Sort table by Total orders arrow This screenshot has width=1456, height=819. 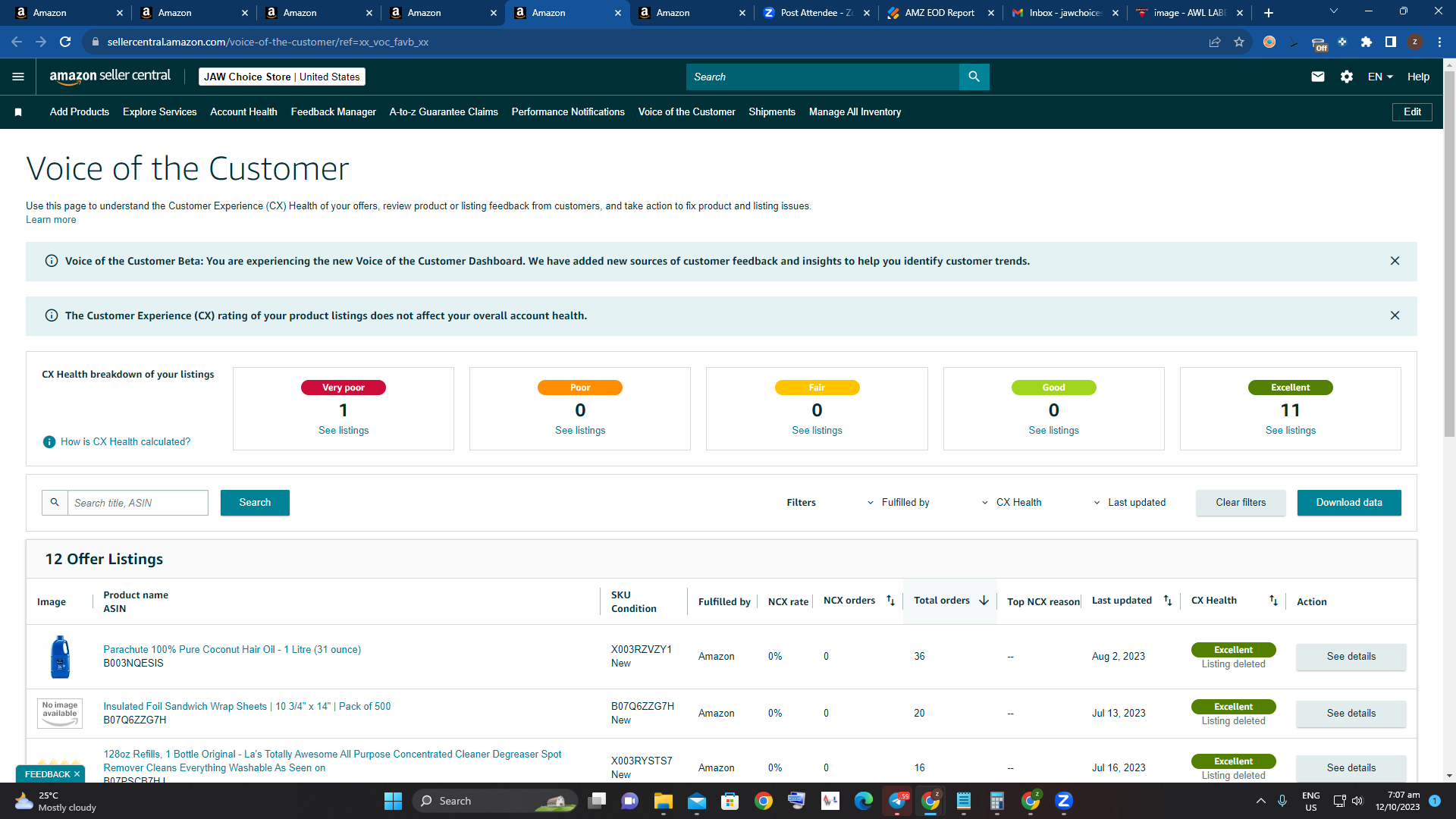(x=984, y=601)
